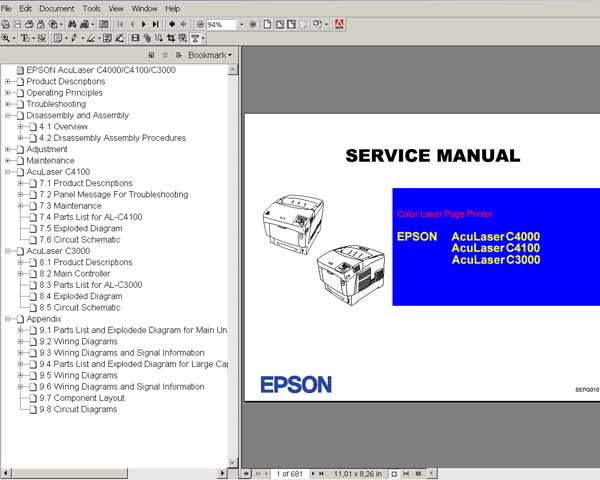Expand the Operating Principles bookmark

point(8,93)
